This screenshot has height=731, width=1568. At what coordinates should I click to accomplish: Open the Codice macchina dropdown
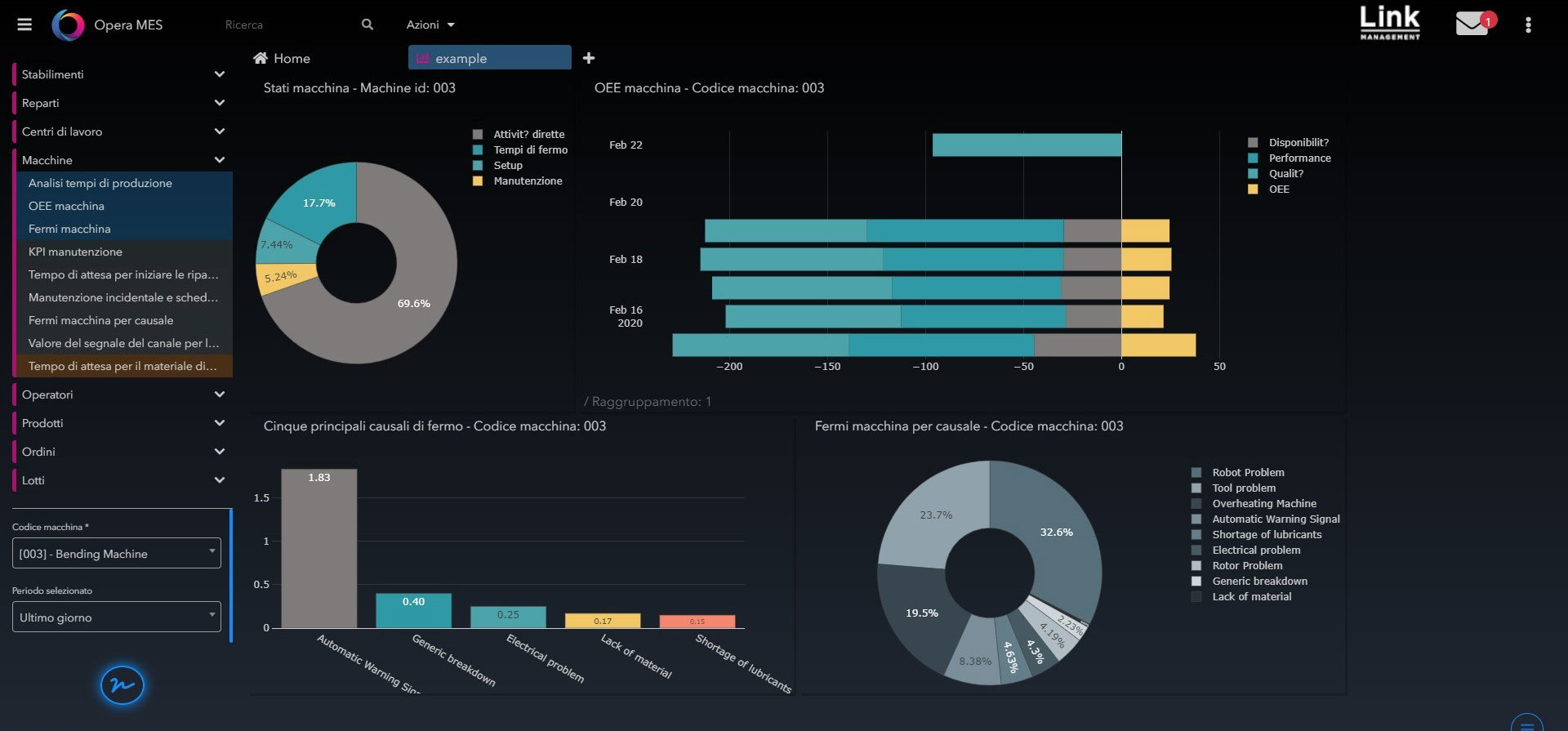[x=117, y=553]
